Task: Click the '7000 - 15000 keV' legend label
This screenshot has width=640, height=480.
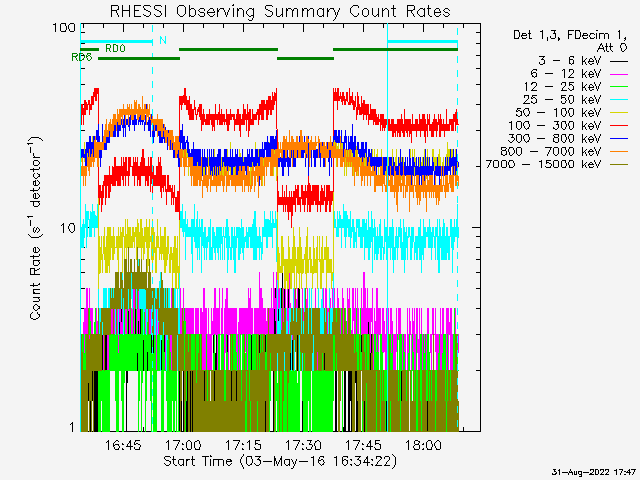Action: point(543,164)
